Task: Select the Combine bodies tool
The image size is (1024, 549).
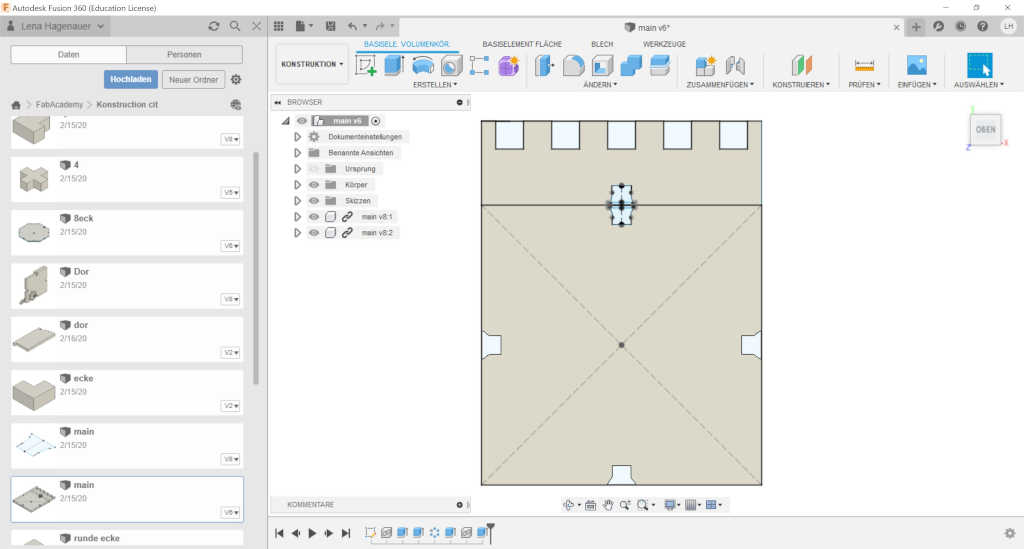Action: click(x=631, y=65)
